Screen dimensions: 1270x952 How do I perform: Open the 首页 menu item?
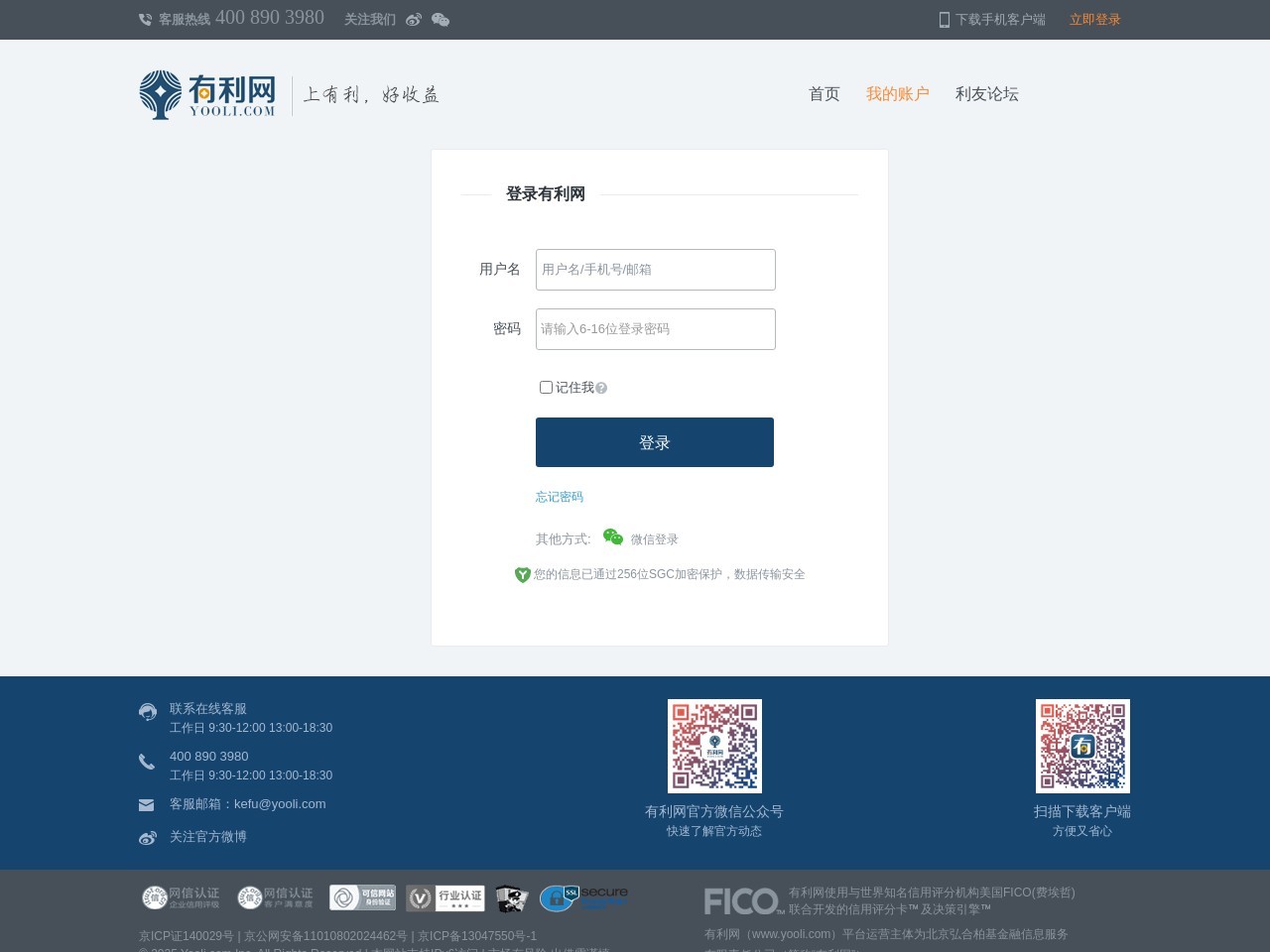point(824,94)
